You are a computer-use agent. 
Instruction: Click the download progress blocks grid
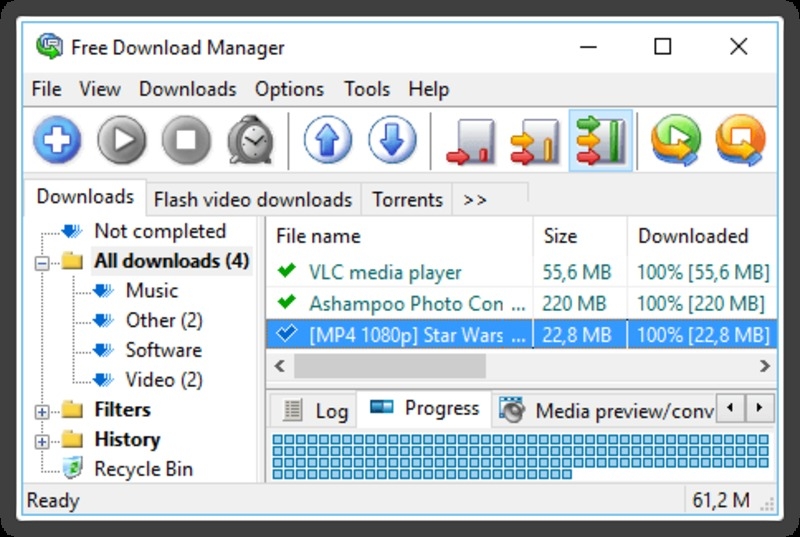pos(520,456)
